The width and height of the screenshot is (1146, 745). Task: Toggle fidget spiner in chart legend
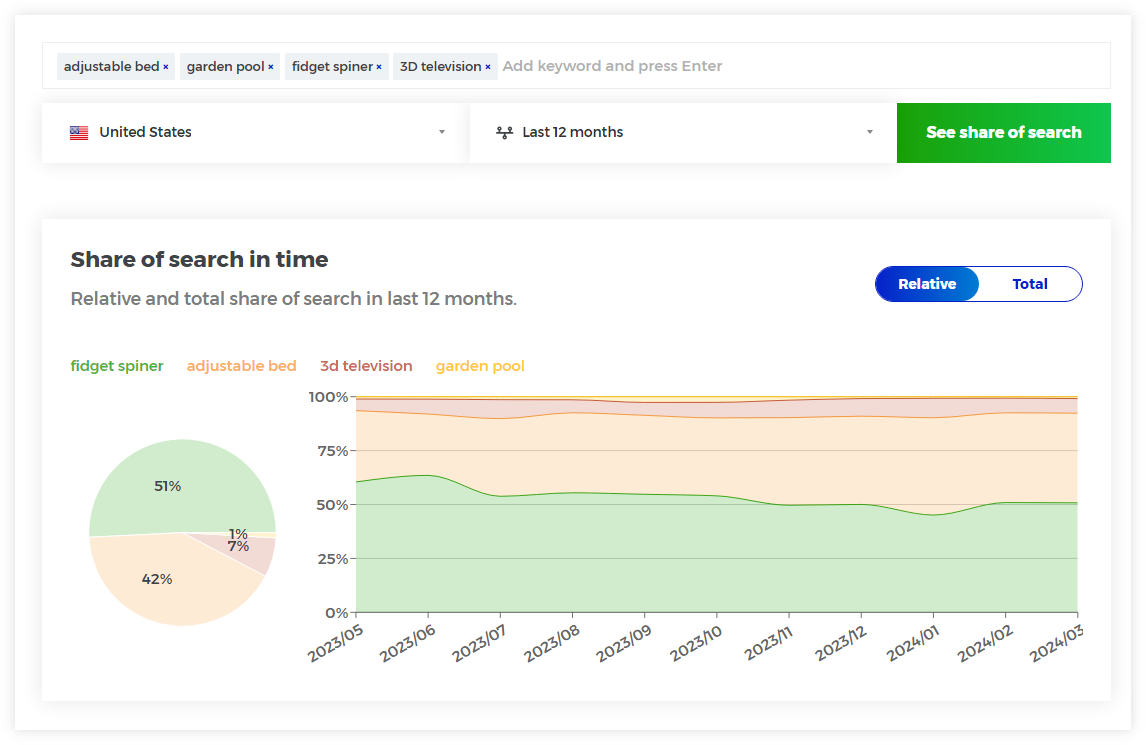[117, 366]
